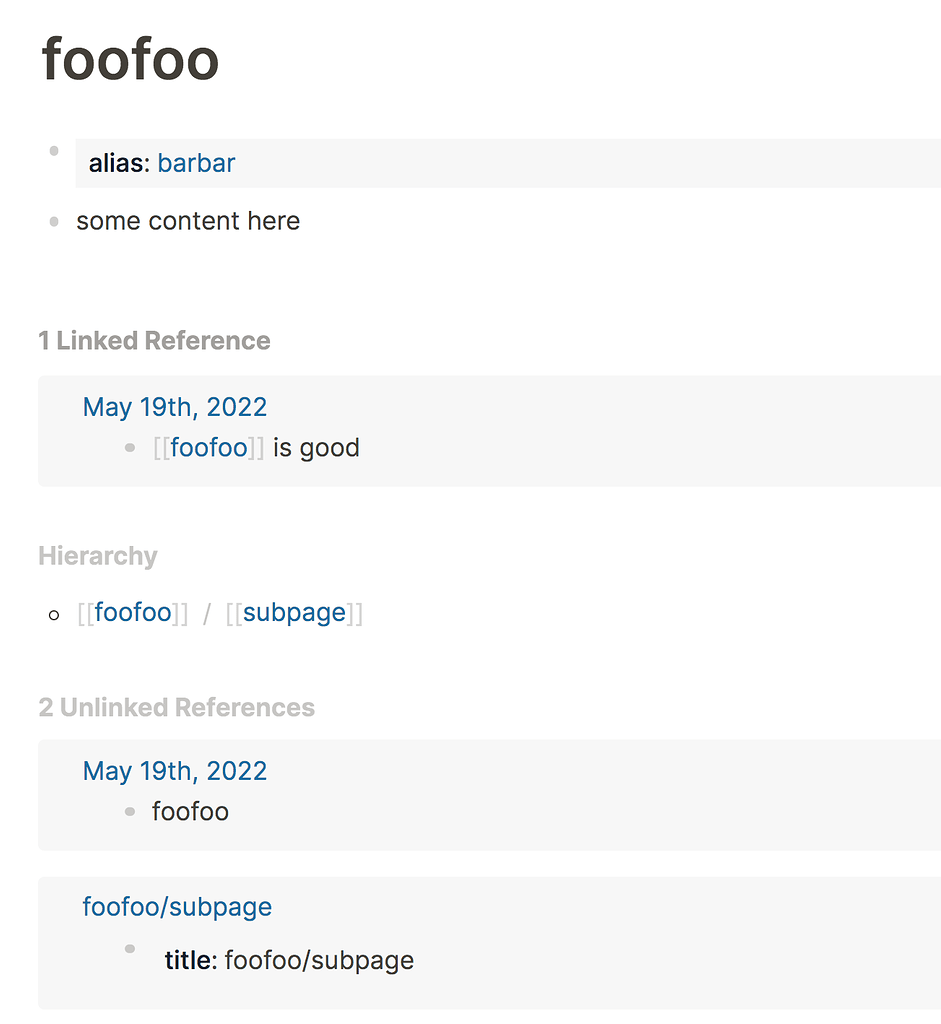Click the bullet beside 'foofoo' unlinked reference
This screenshot has width=941, height=1024.
click(x=130, y=812)
